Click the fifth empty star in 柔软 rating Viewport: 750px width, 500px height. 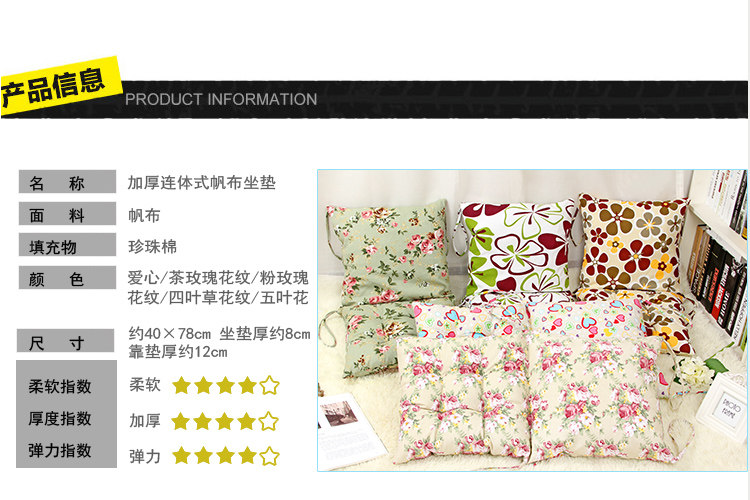[269, 385]
